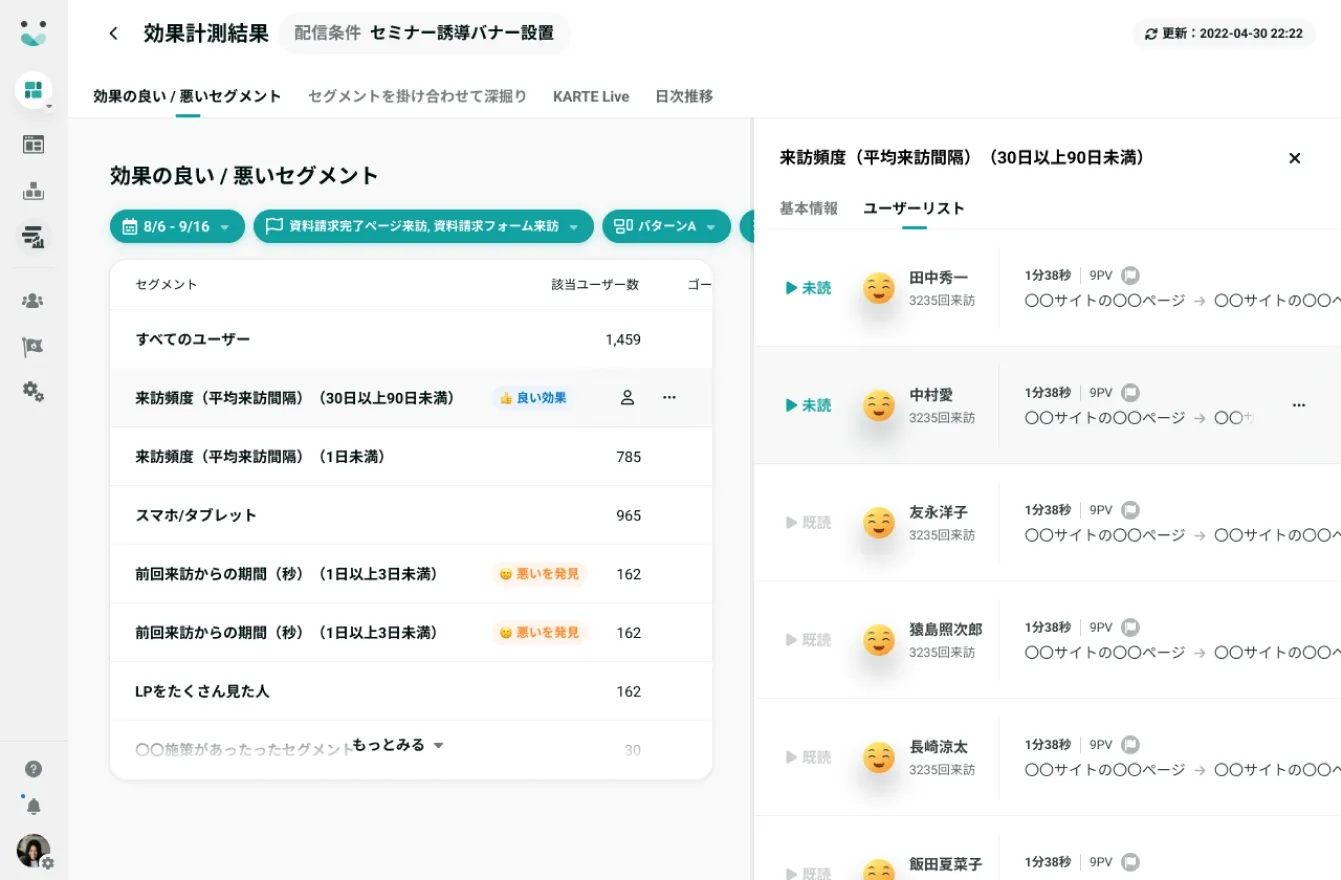Image resolution: width=1341 pixels, height=880 pixels.
Task: Select the dashboard icon in the sidebar
Action: (33, 144)
